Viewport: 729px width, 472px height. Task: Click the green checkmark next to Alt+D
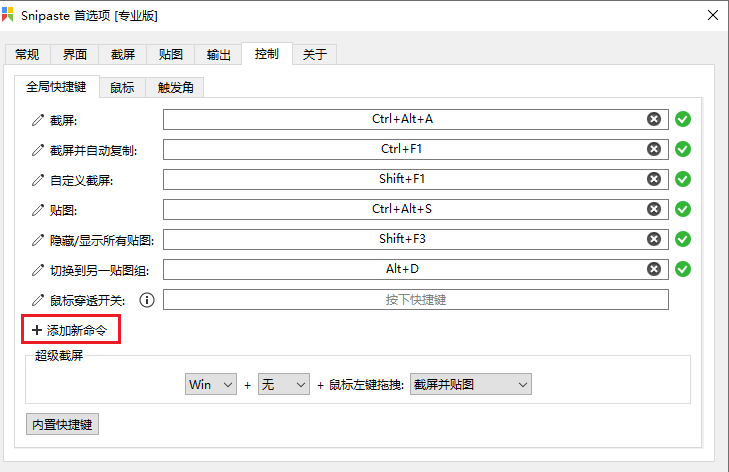(x=683, y=269)
